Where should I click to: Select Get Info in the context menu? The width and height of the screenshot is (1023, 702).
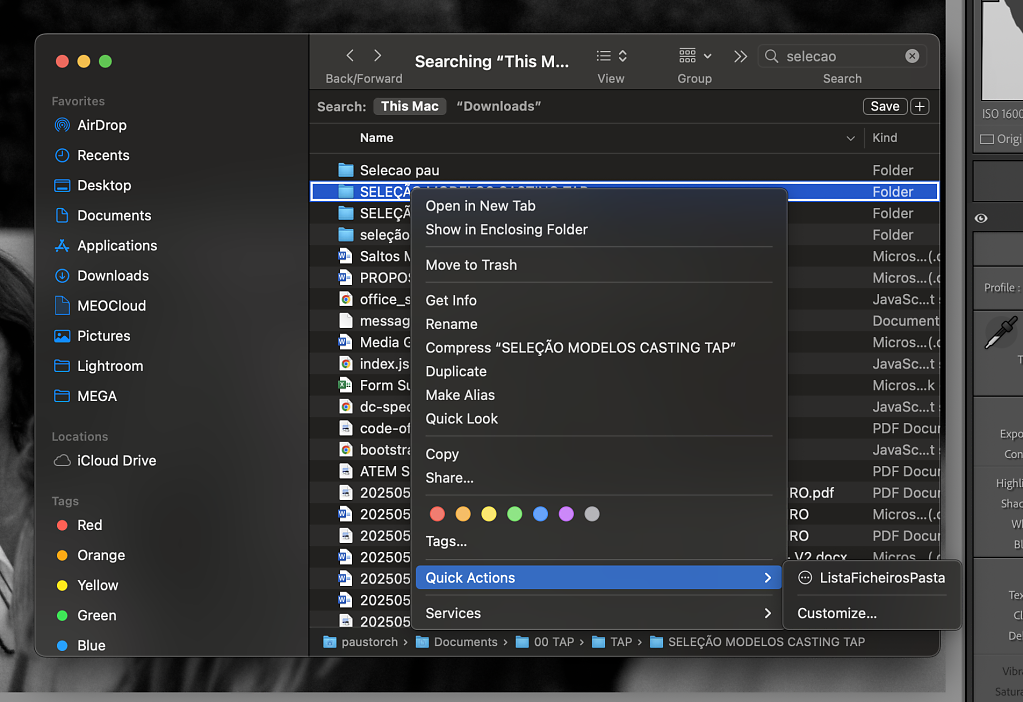coord(451,300)
